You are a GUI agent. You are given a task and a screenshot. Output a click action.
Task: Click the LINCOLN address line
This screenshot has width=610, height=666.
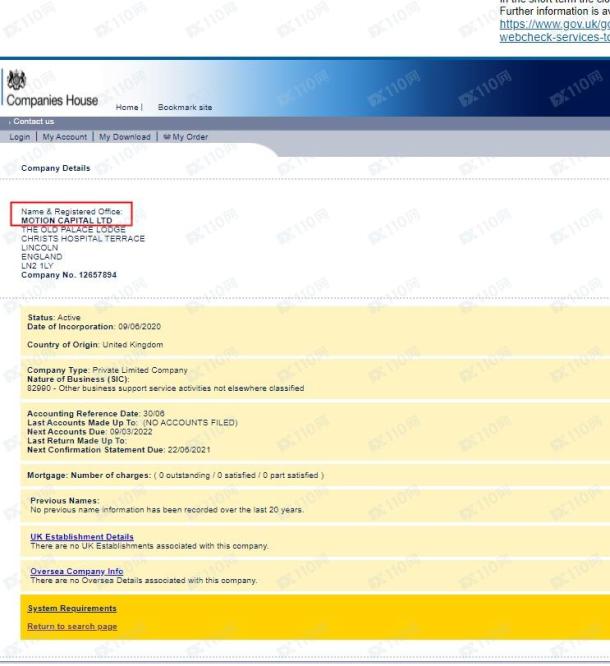pyautogui.click(x=40, y=248)
